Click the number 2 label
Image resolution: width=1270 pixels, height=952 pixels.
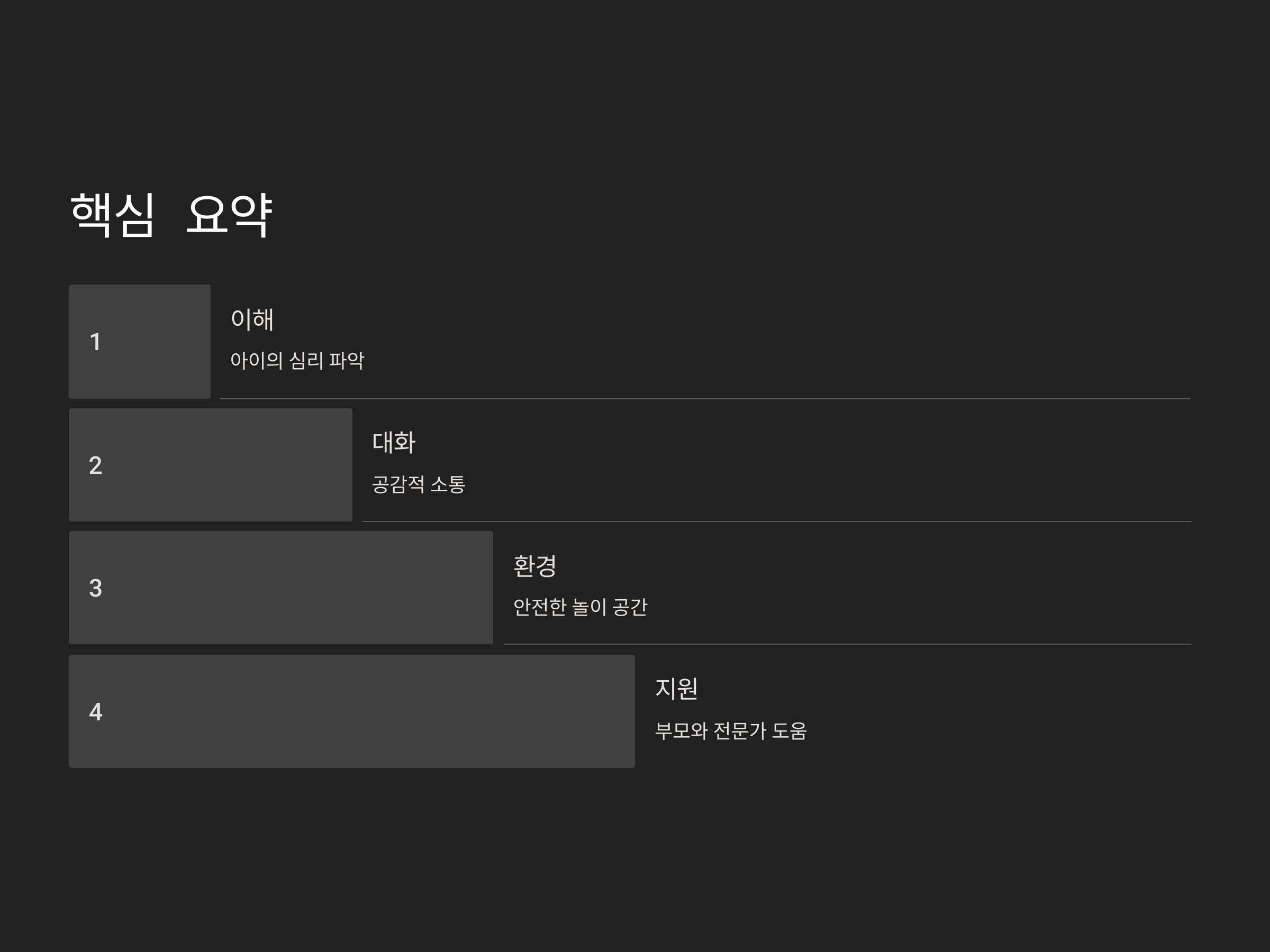coord(95,465)
